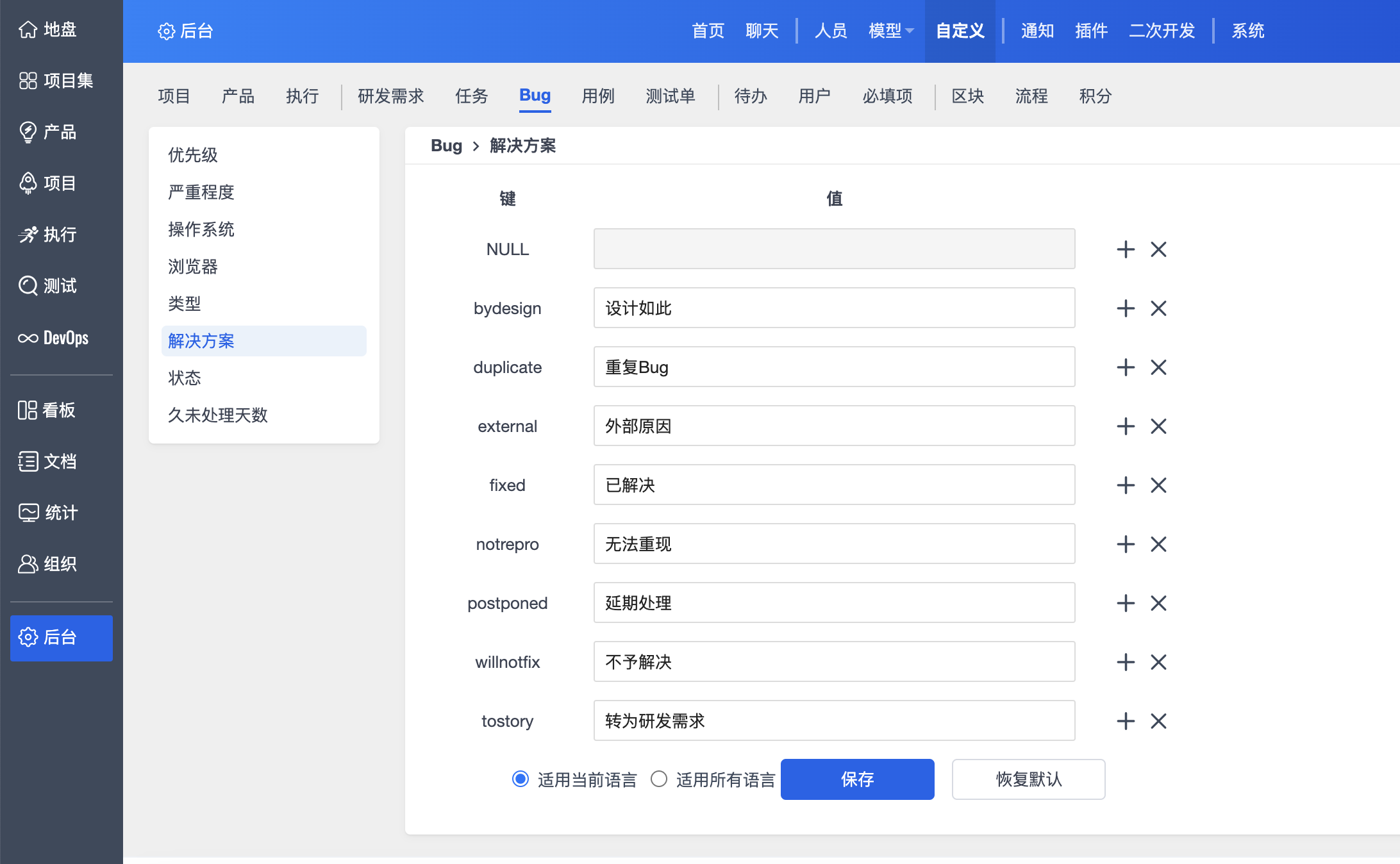The width and height of the screenshot is (1400, 864).
Task: Click the 后台 gear icon in header
Action: 166,31
